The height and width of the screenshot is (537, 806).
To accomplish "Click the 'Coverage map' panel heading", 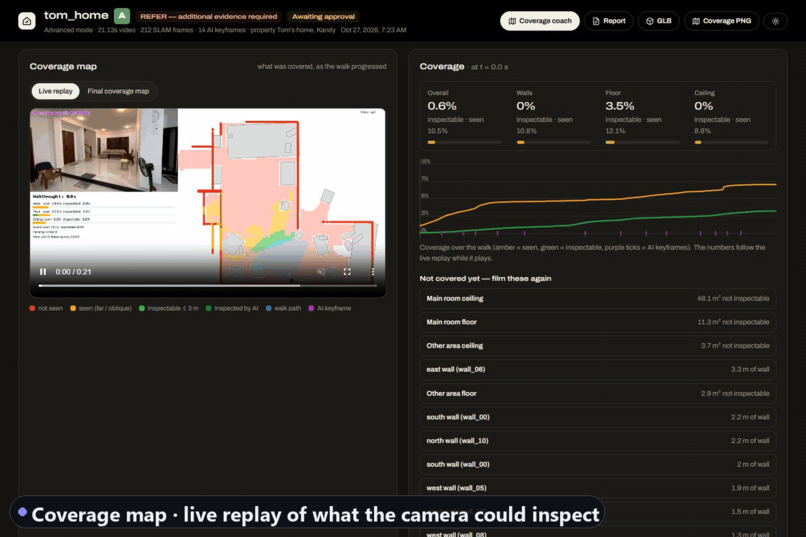I will (63, 66).
